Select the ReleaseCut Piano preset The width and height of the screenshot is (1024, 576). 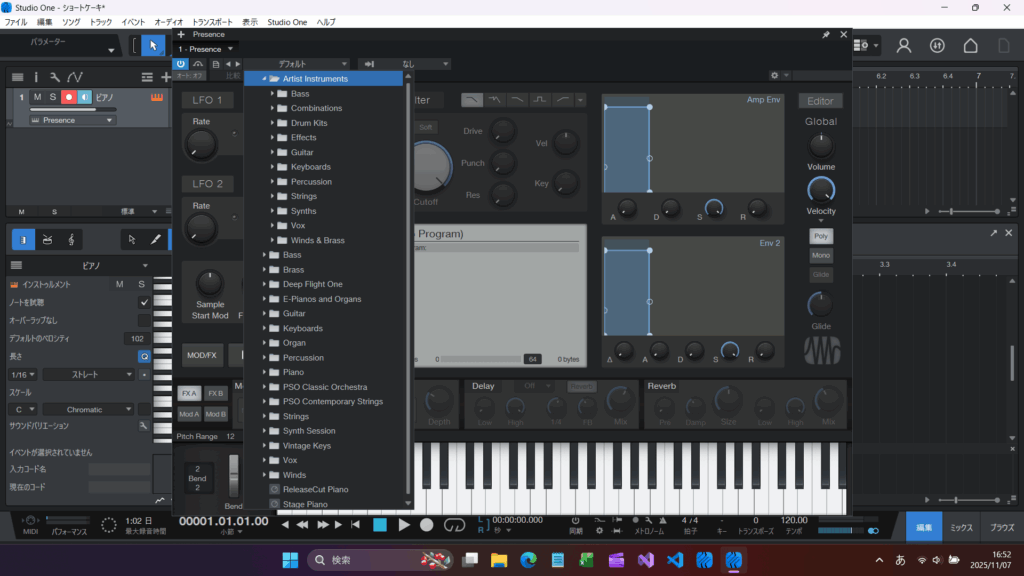click(x=315, y=490)
